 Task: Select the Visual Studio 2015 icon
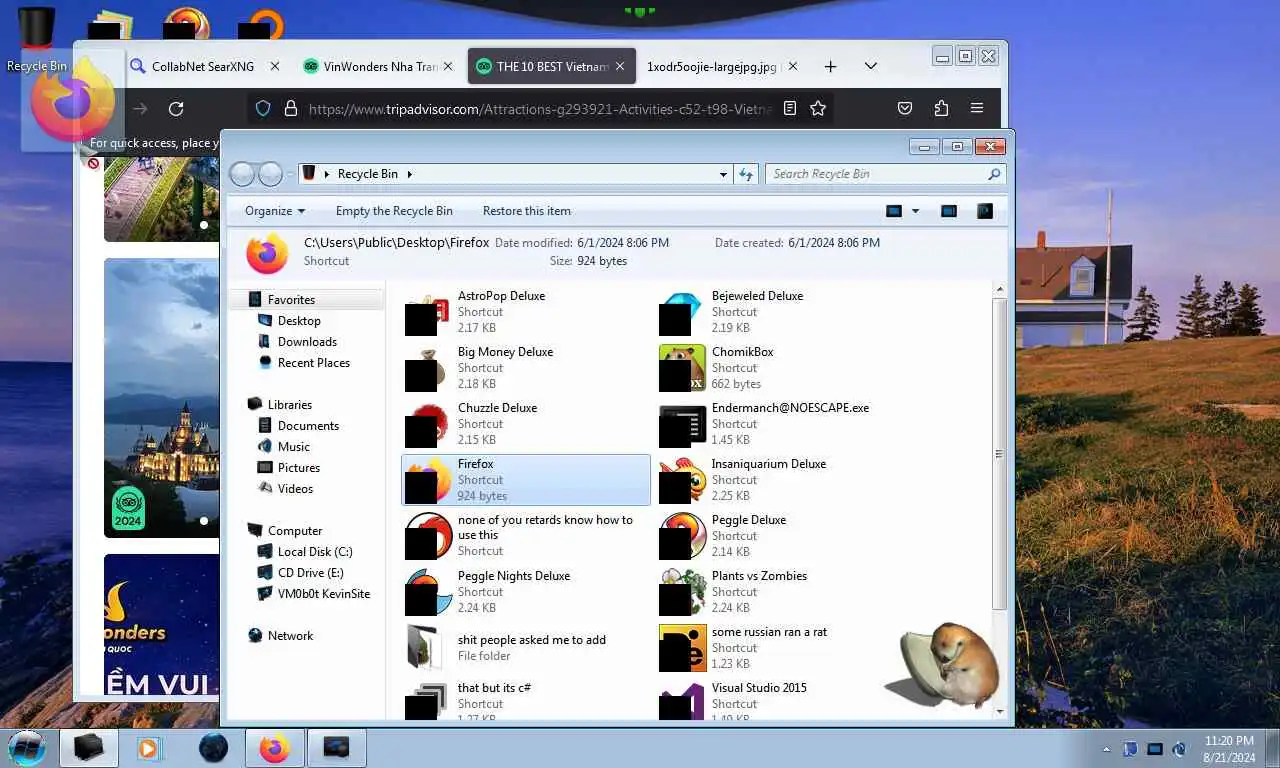click(682, 701)
